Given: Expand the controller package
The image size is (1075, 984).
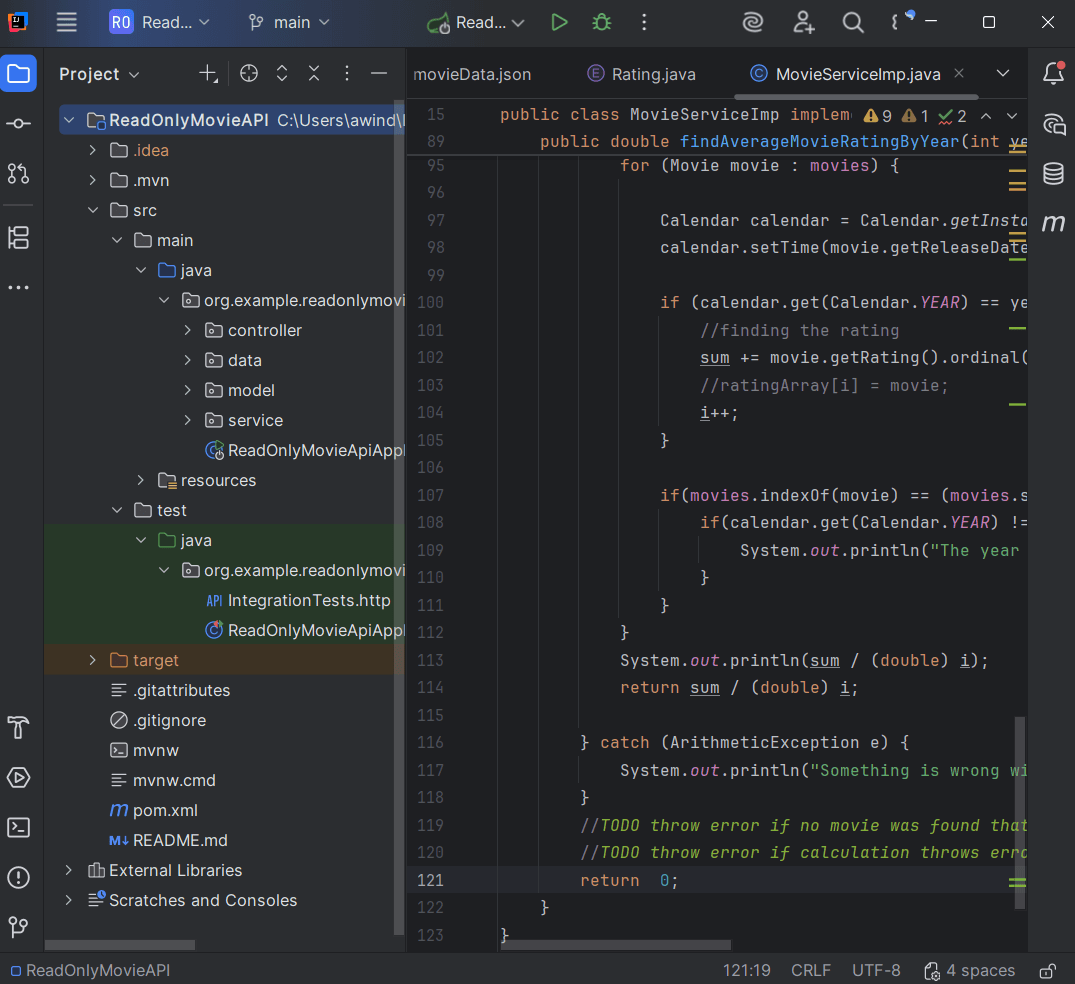Looking at the screenshot, I should click(x=188, y=331).
